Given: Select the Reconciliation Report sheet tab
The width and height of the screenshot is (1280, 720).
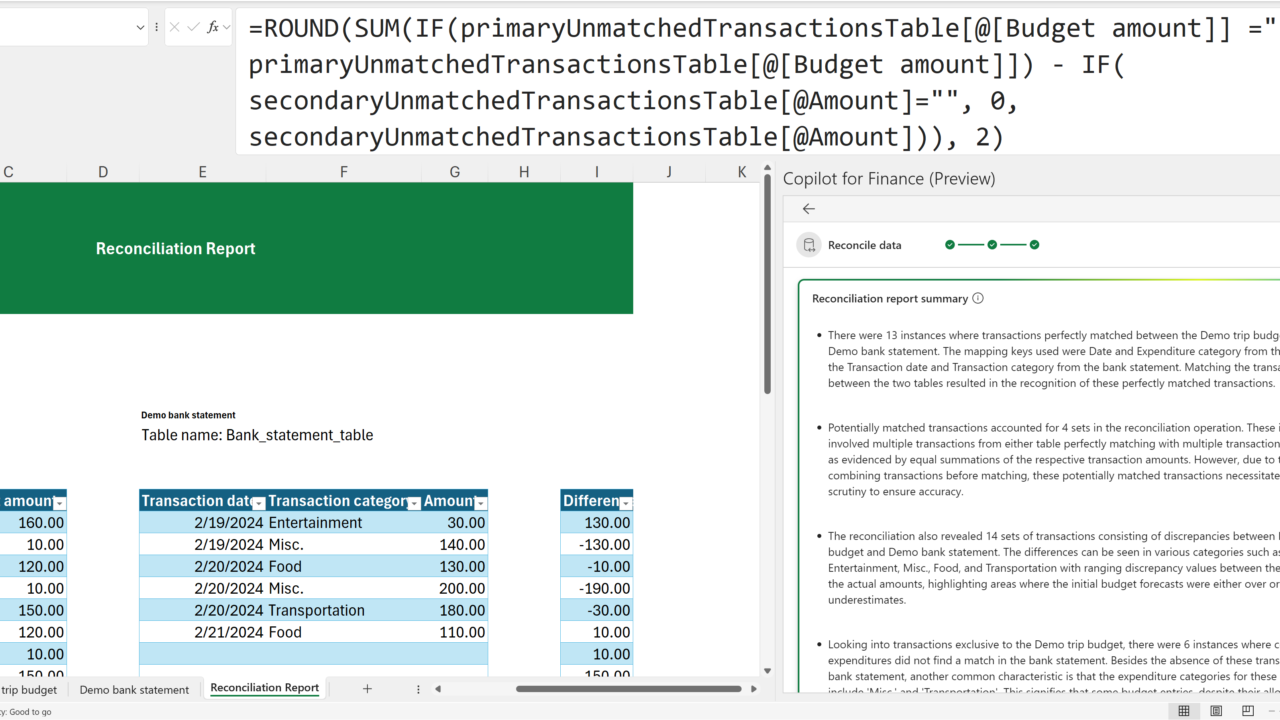Looking at the screenshot, I should 265,688.
